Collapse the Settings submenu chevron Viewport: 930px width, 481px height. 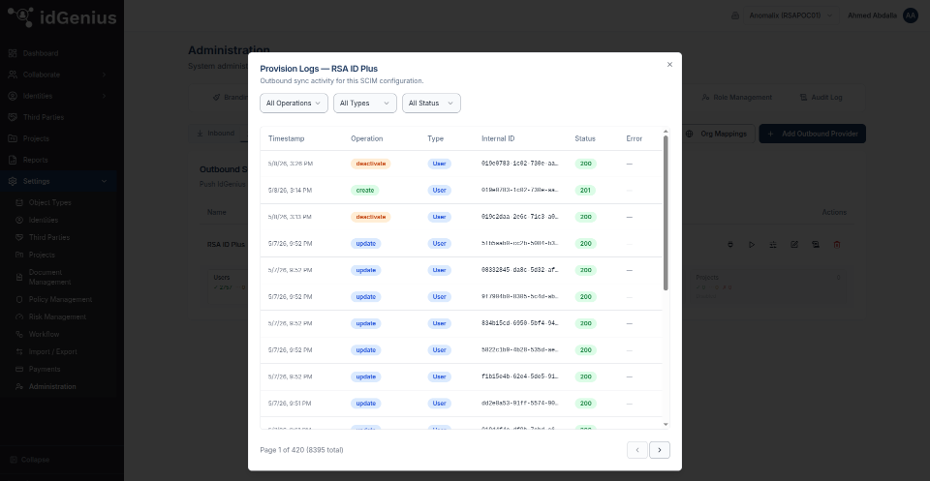[x=104, y=181]
